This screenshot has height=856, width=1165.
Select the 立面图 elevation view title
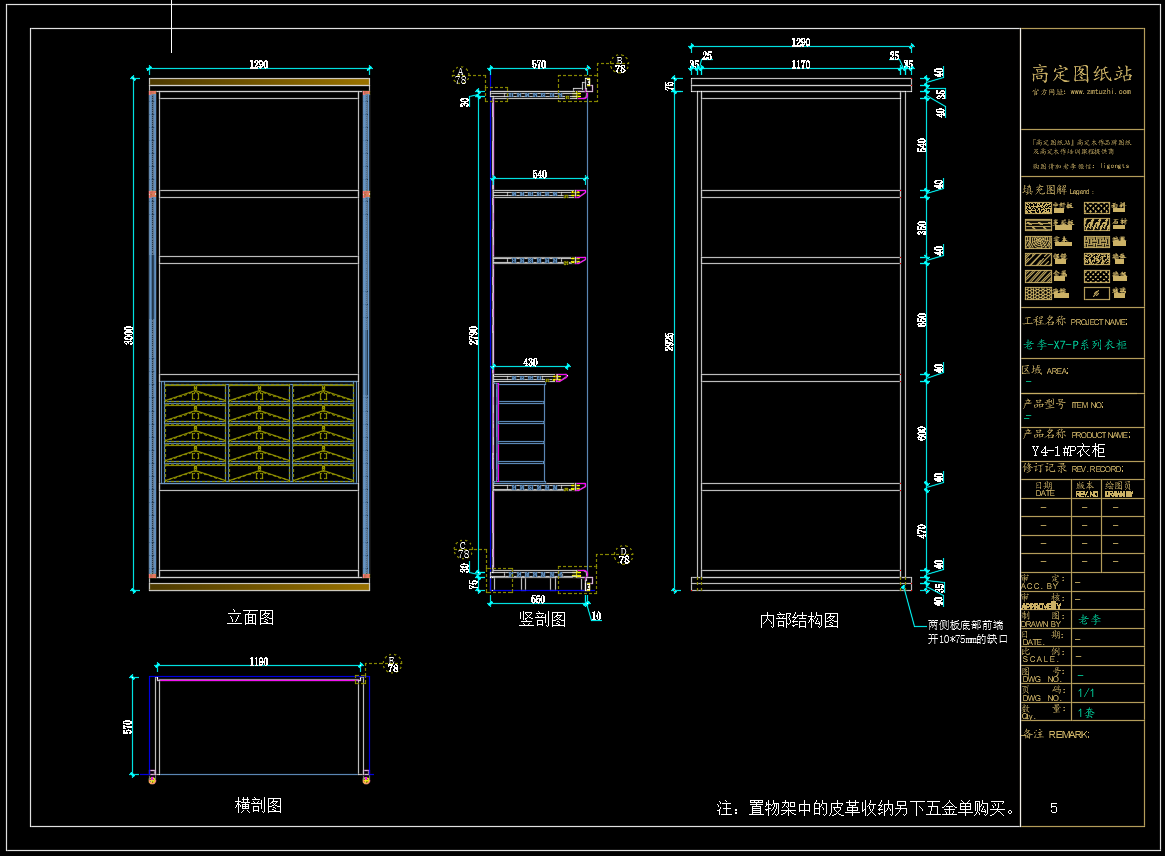click(250, 617)
